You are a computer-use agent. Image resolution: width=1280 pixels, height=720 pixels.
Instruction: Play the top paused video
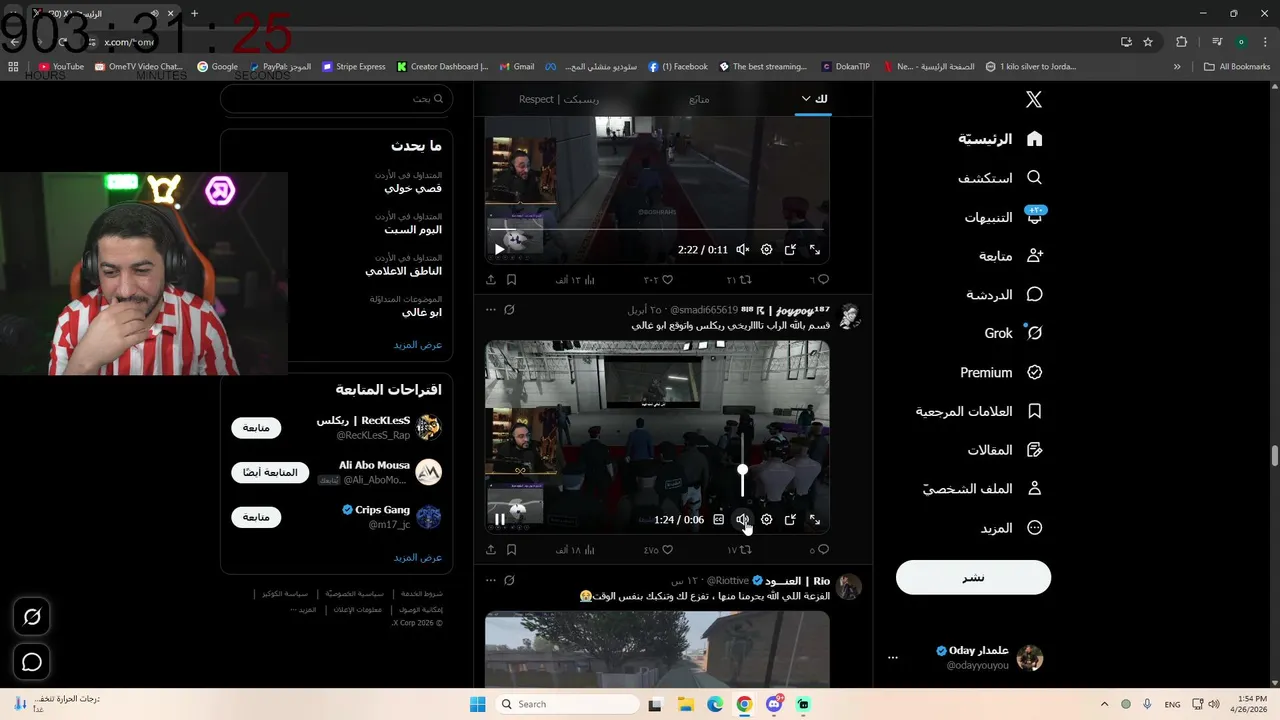tap(499, 250)
